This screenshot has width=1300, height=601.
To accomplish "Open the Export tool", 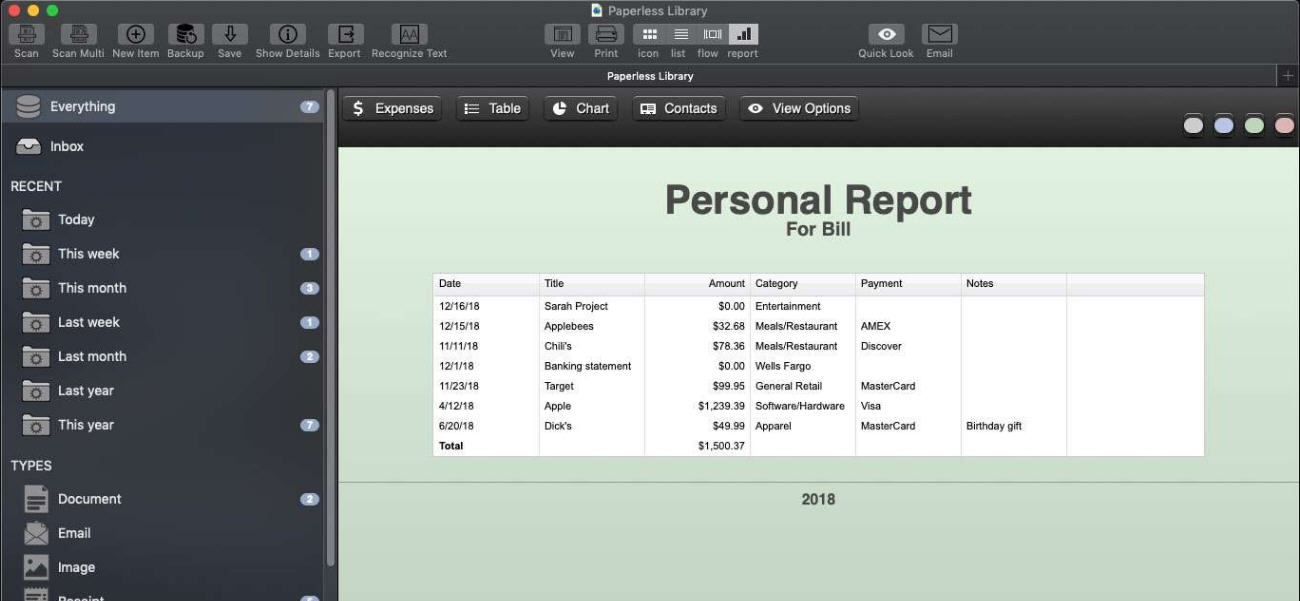I will [344, 38].
